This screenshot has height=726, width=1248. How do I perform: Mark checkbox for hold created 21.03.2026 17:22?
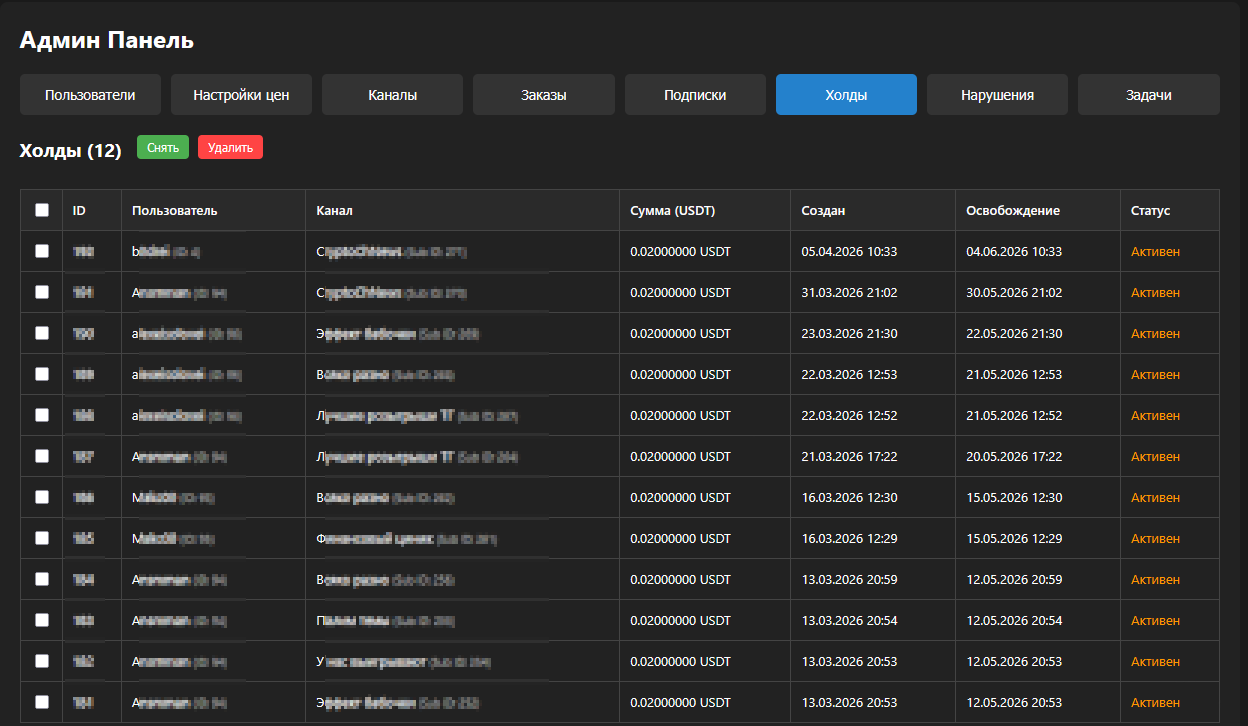[42, 456]
